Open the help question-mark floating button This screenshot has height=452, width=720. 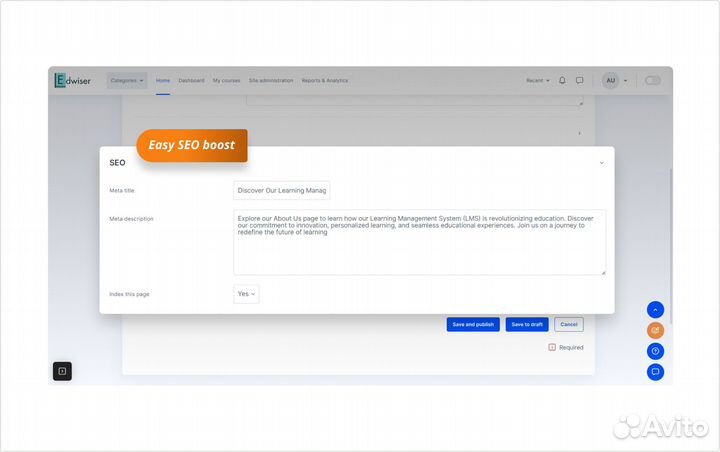click(655, 351)
